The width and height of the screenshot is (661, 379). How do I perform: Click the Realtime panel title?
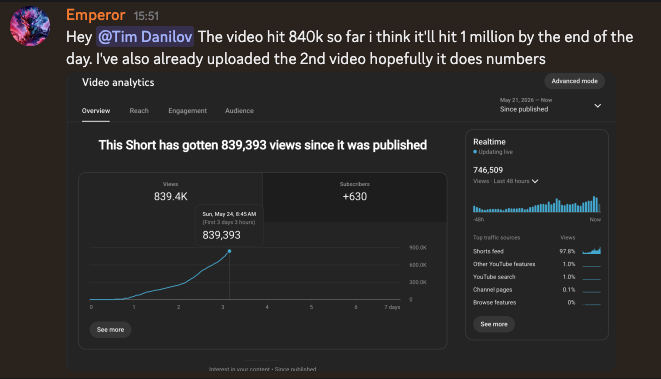pyautogui.click(x=489, y=142)
